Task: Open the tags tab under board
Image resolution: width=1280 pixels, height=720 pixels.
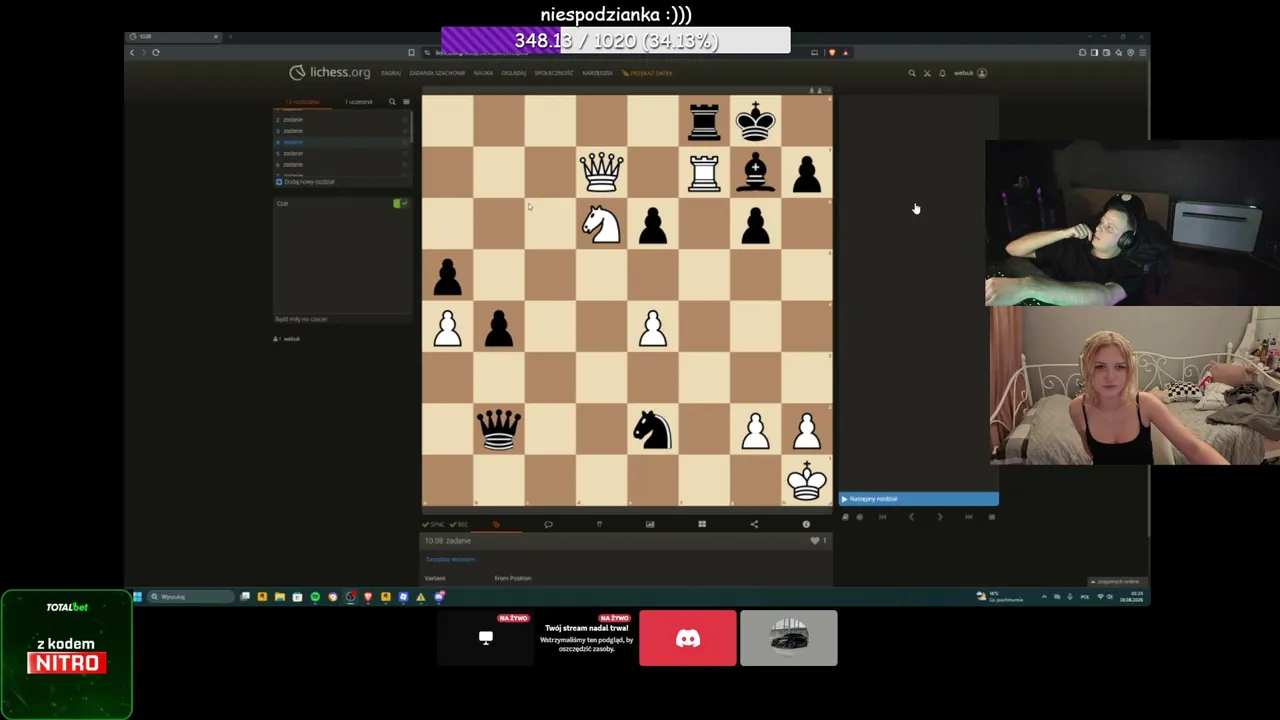Action: pyautogui.click(x=496, y=524)
